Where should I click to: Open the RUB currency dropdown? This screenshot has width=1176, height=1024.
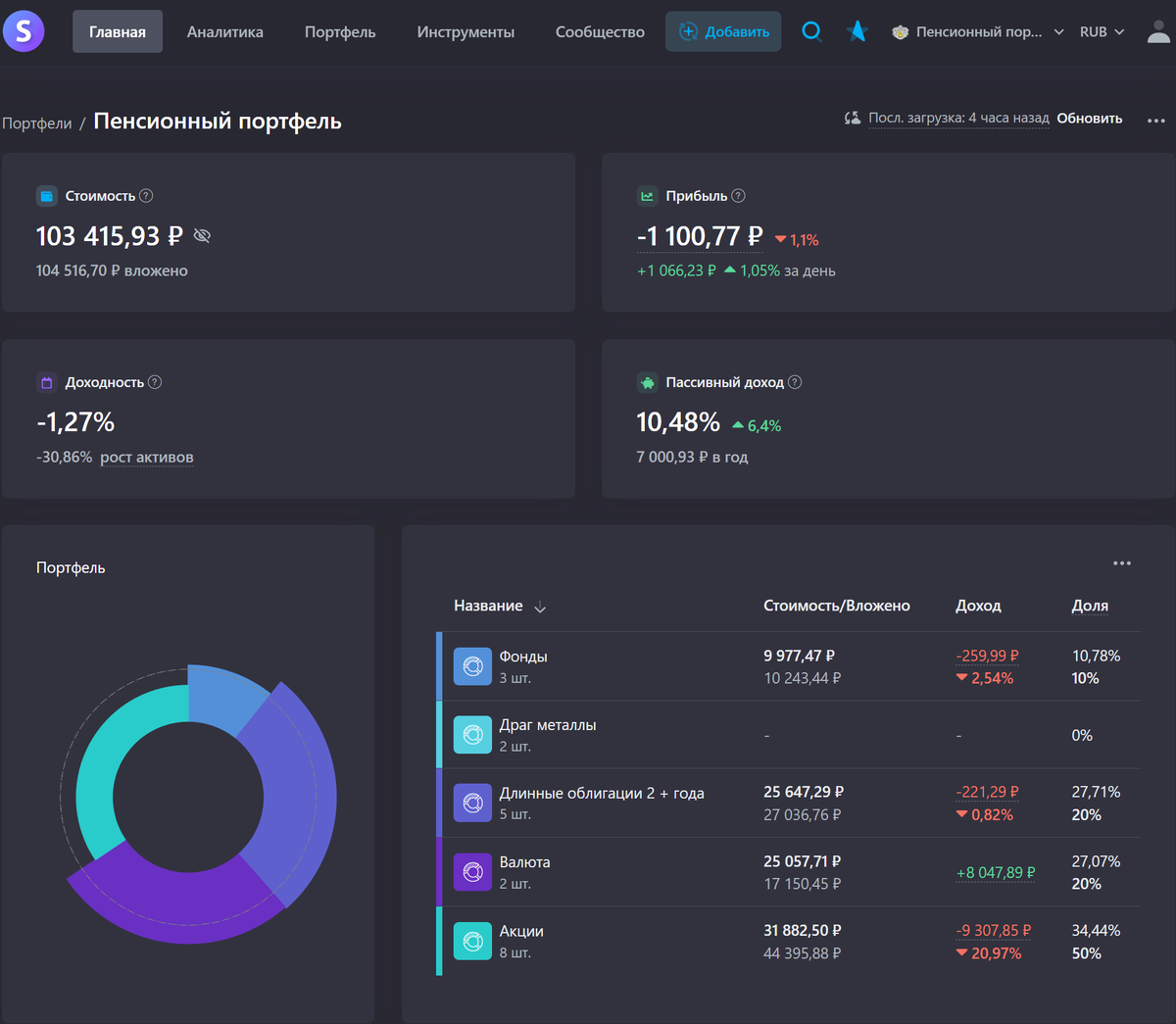(x=1102, y=31)
